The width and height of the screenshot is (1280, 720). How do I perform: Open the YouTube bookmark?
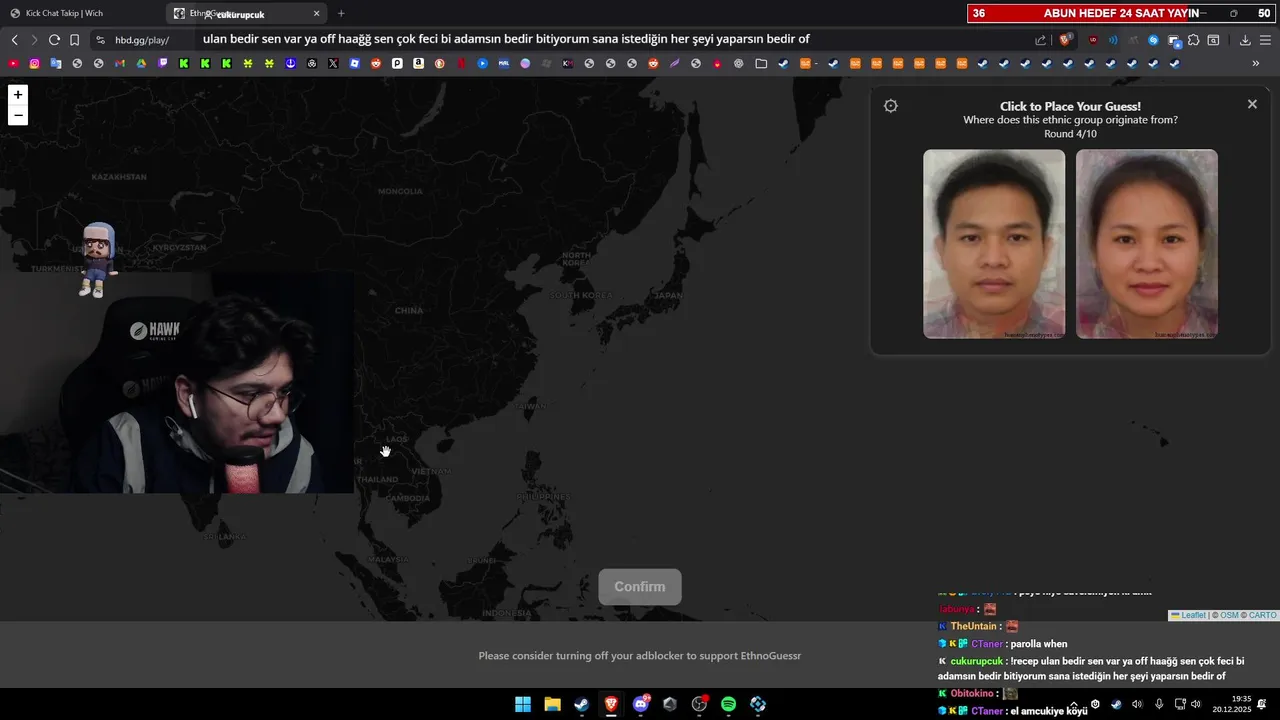coord(13,63)
